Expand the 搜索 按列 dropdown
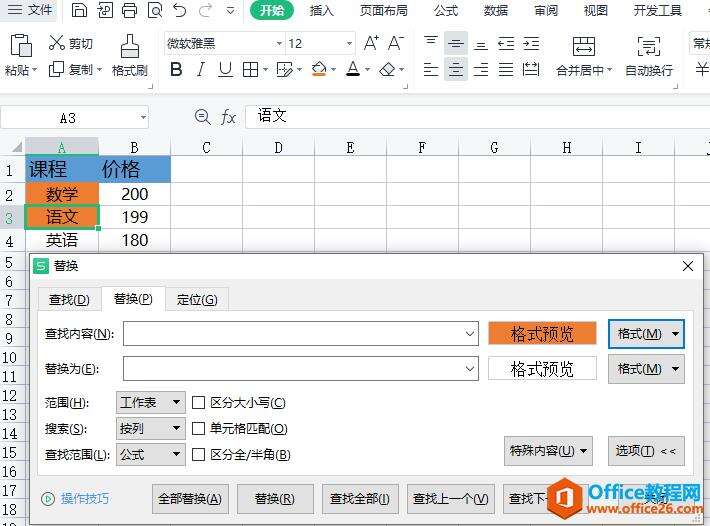 [x=151, y=428]
